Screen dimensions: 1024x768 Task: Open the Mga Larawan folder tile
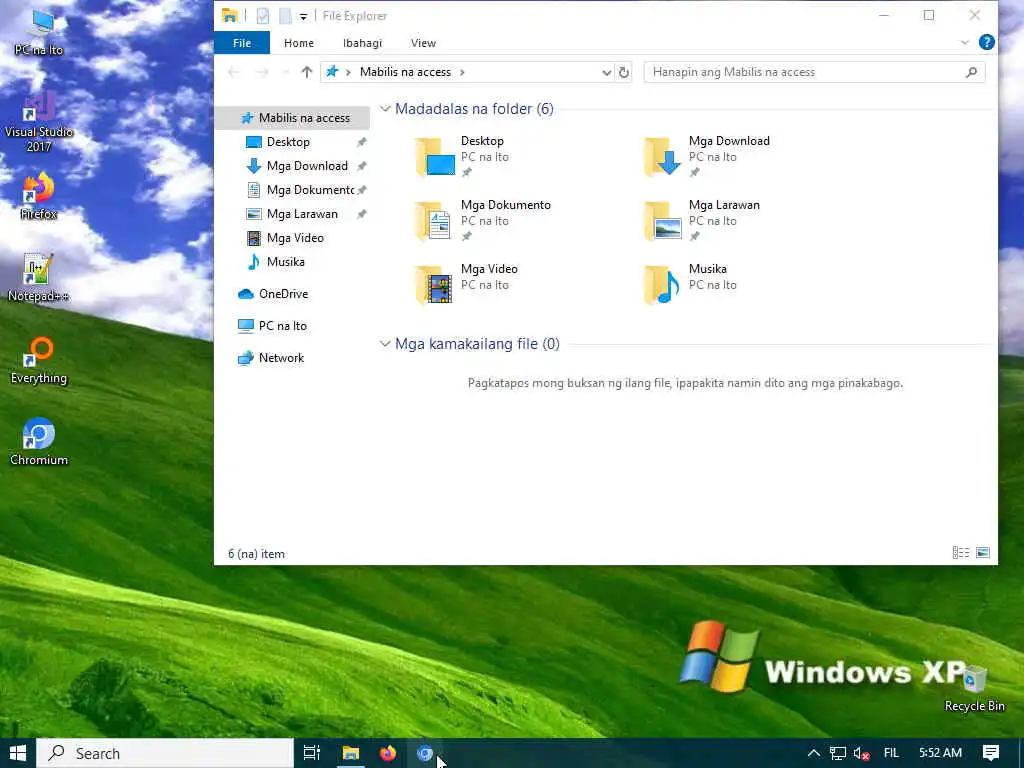click(702, 221)
